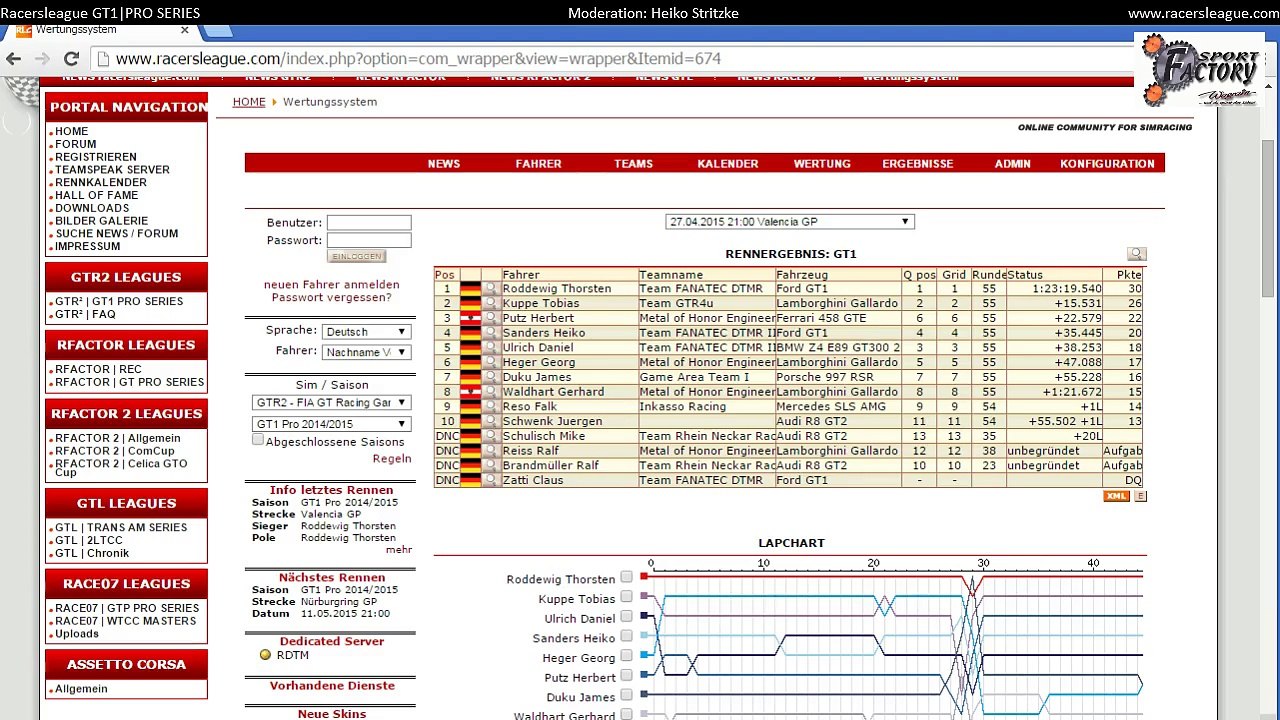Open driver details icon for Reso Falk
This screenshot has height=720, width=1280.
pos(490,406)
